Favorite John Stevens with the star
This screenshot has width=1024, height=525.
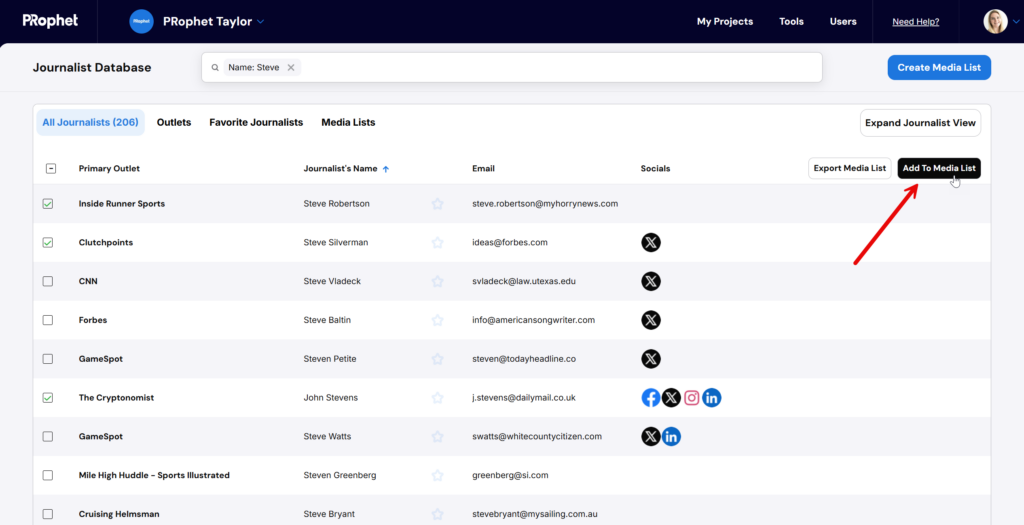pos(438,398)
